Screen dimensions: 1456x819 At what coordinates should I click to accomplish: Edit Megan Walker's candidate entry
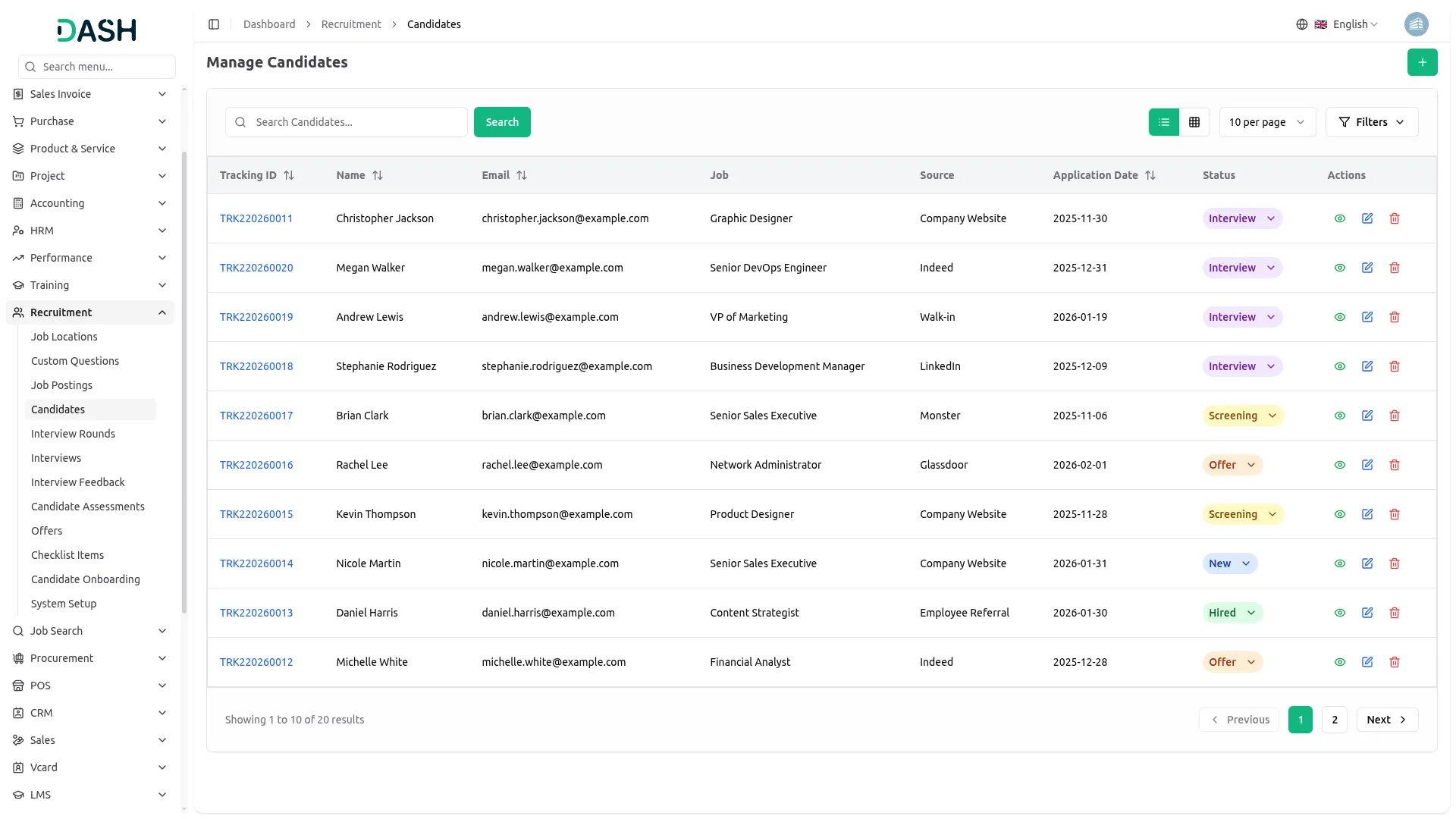[1367, 268]
